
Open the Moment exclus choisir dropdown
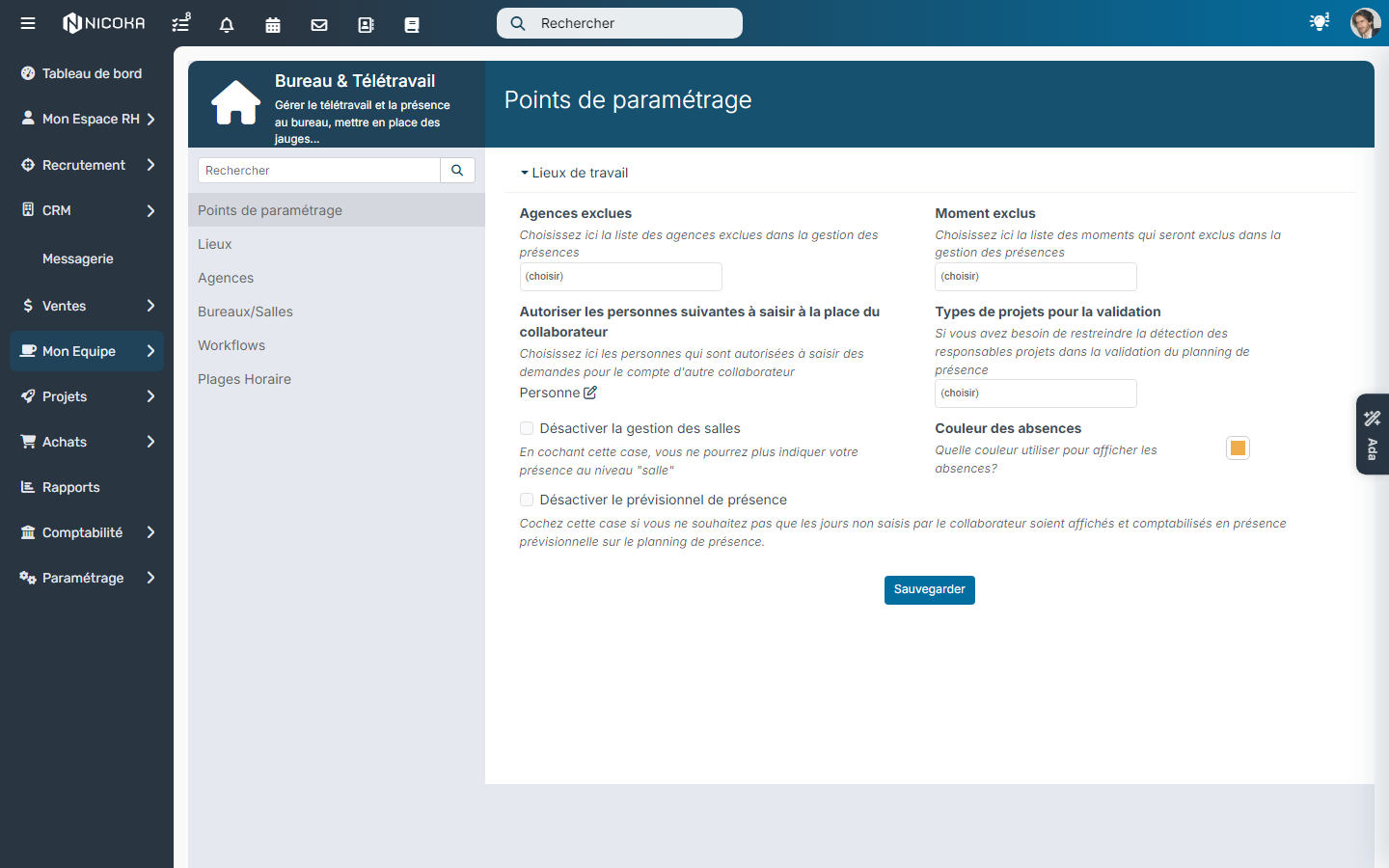(1036, 277)
